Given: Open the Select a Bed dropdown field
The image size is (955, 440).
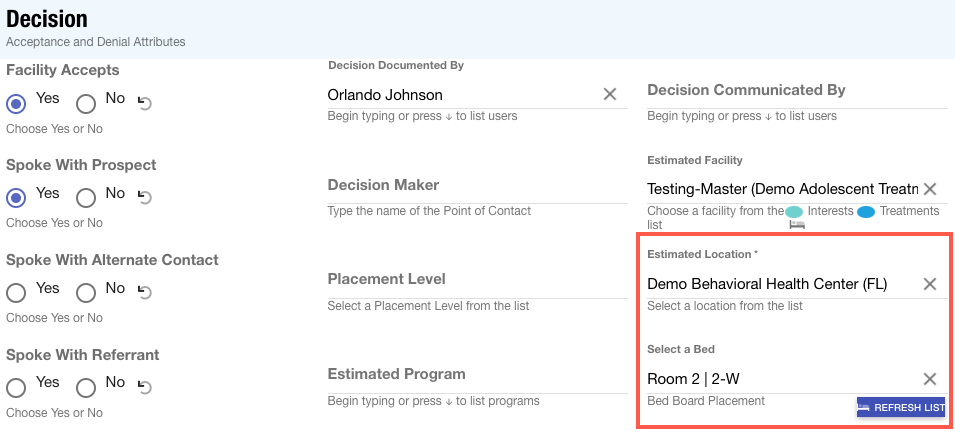Looking at the screenshot, I should (x=780, y=378).
